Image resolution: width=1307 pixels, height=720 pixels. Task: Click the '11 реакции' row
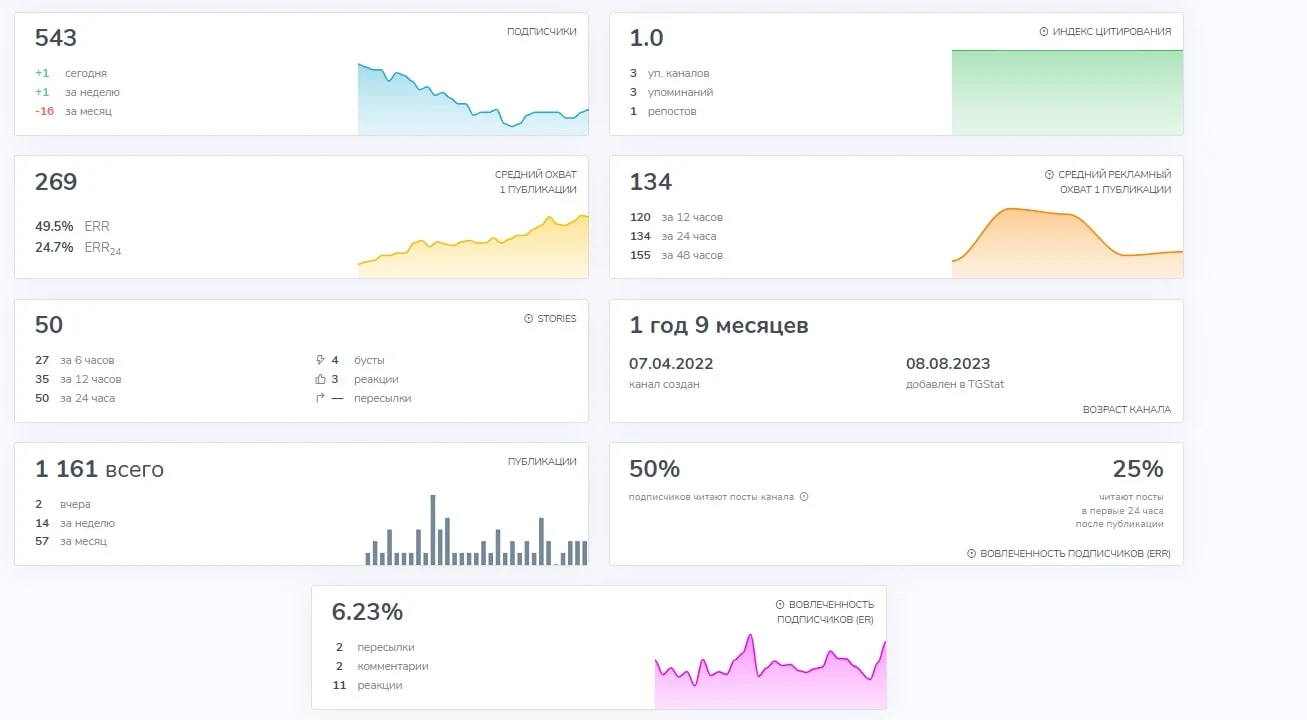pyautogui.click(x=367, y=685)
